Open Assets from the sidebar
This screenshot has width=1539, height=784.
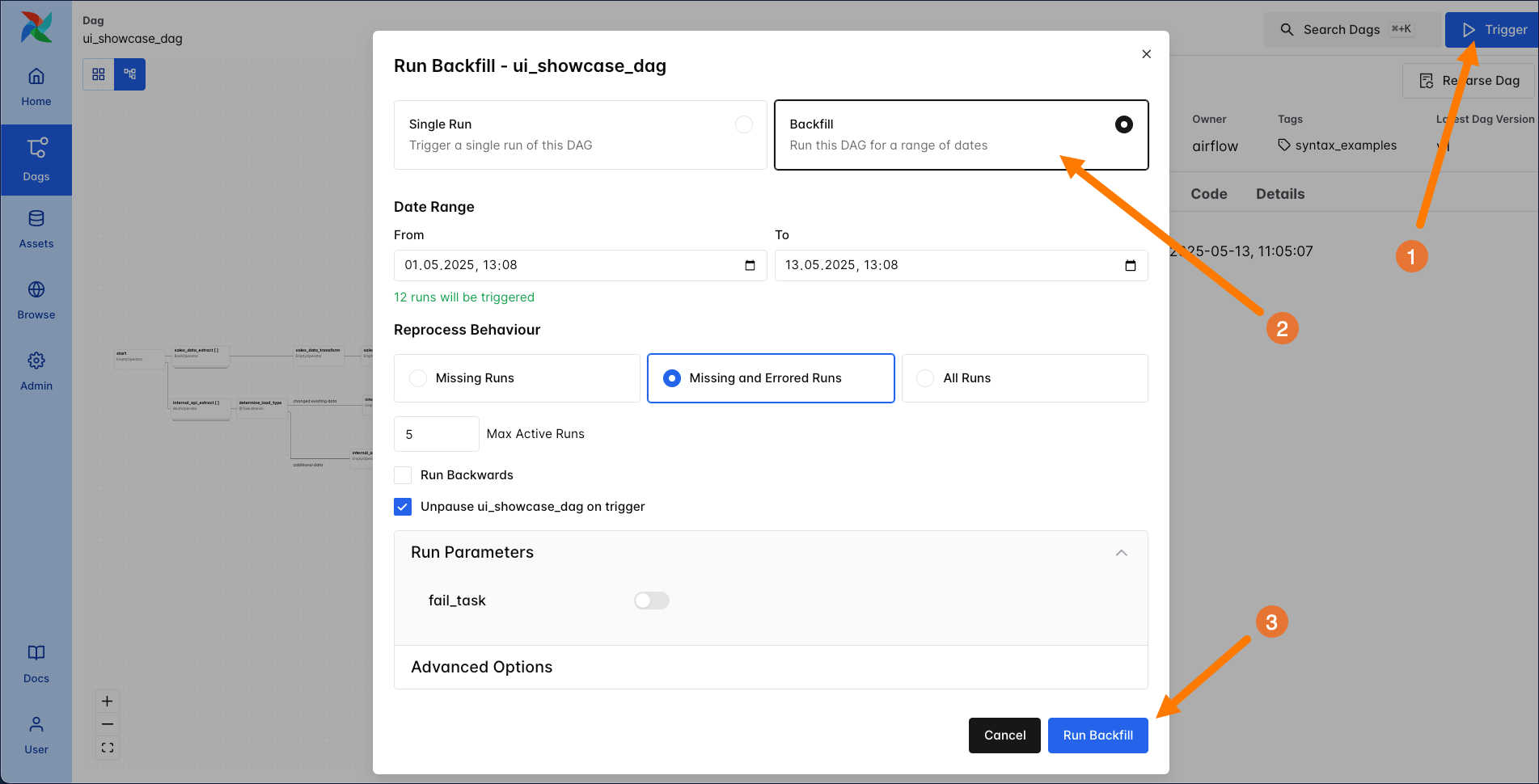[36, 230]
